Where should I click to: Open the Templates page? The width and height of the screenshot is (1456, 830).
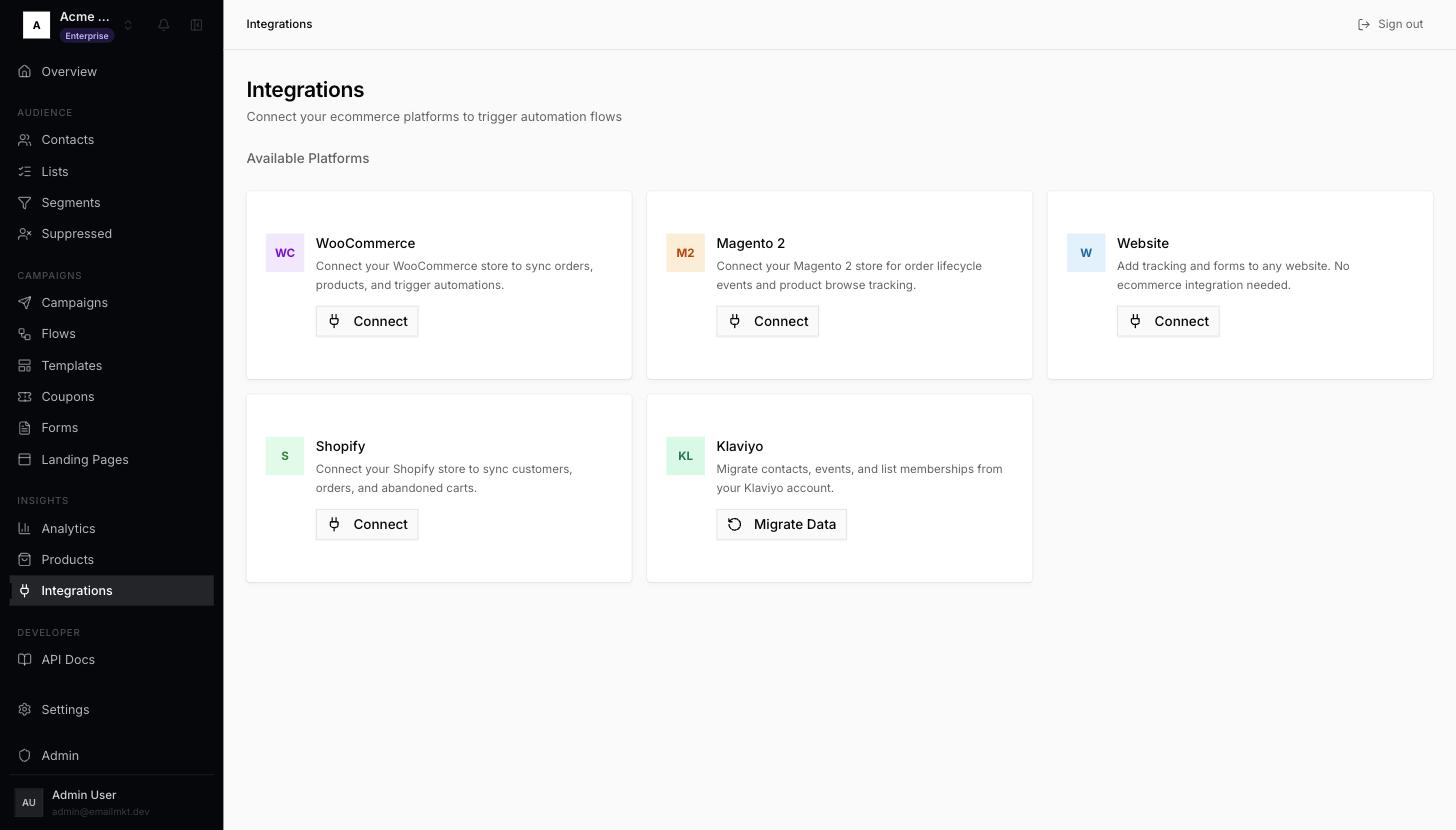(x=112, y=366)
